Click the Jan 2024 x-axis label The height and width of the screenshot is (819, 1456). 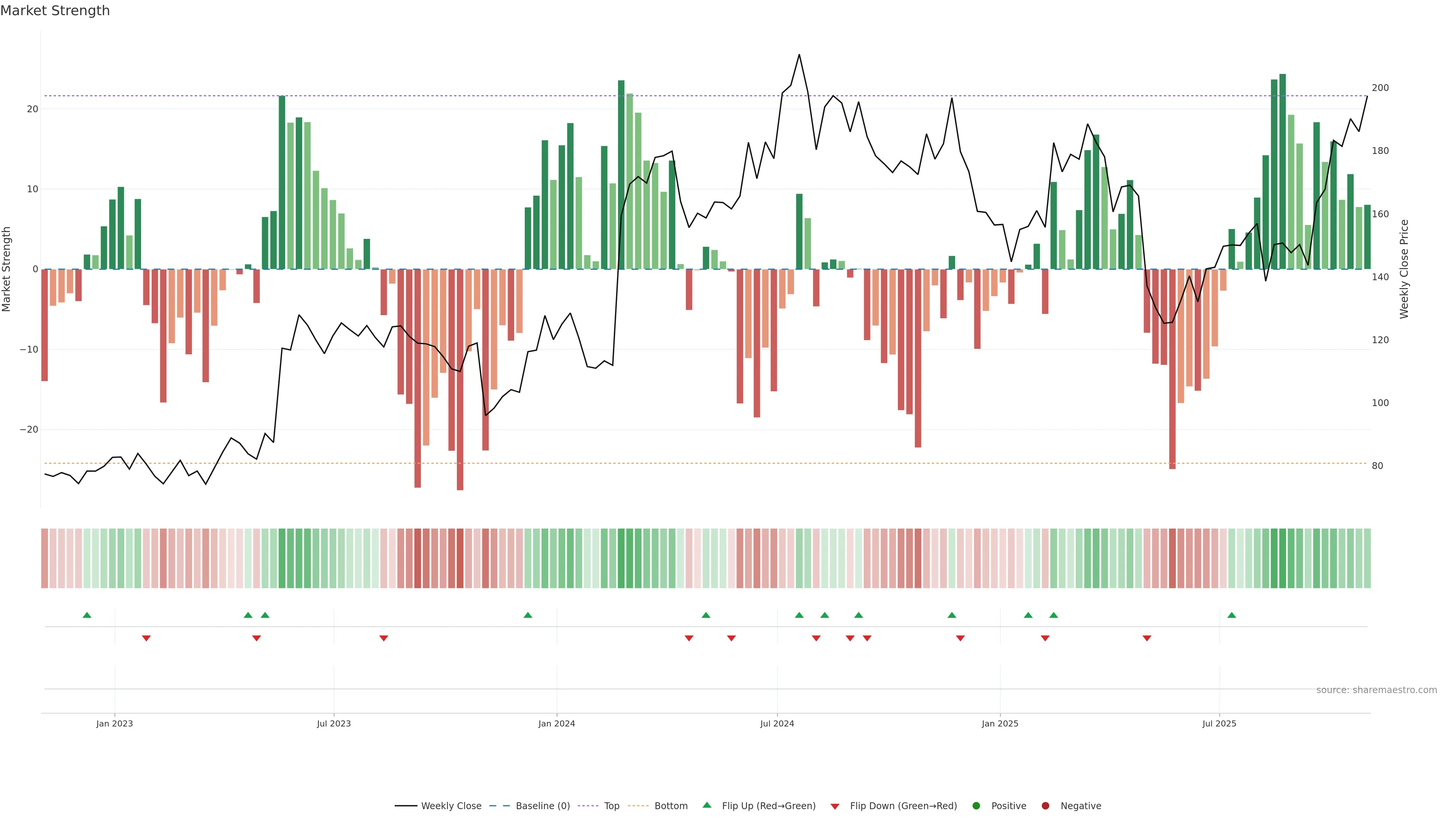[556, 723]
